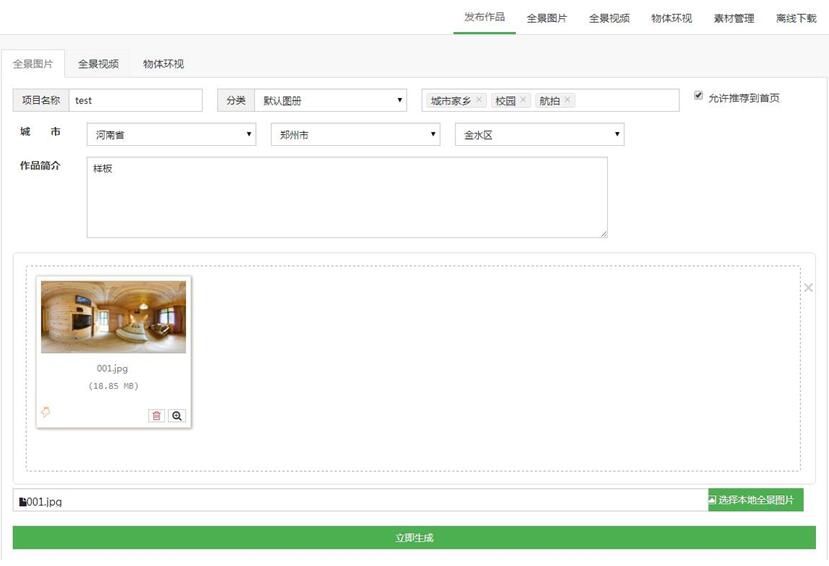Remove the 城市家乡 tag
829x566 pixels.
479,100
